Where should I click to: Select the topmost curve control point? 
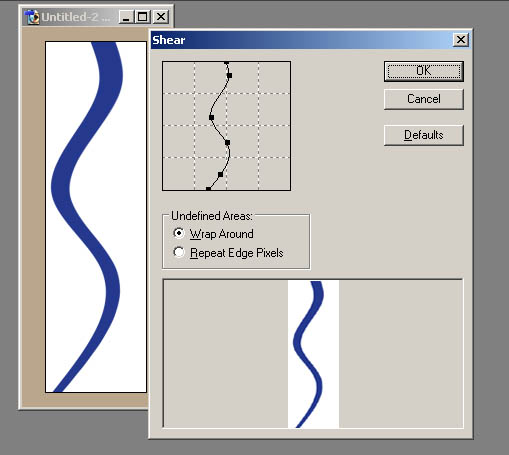pyautogui.click(x=226, y=62)
